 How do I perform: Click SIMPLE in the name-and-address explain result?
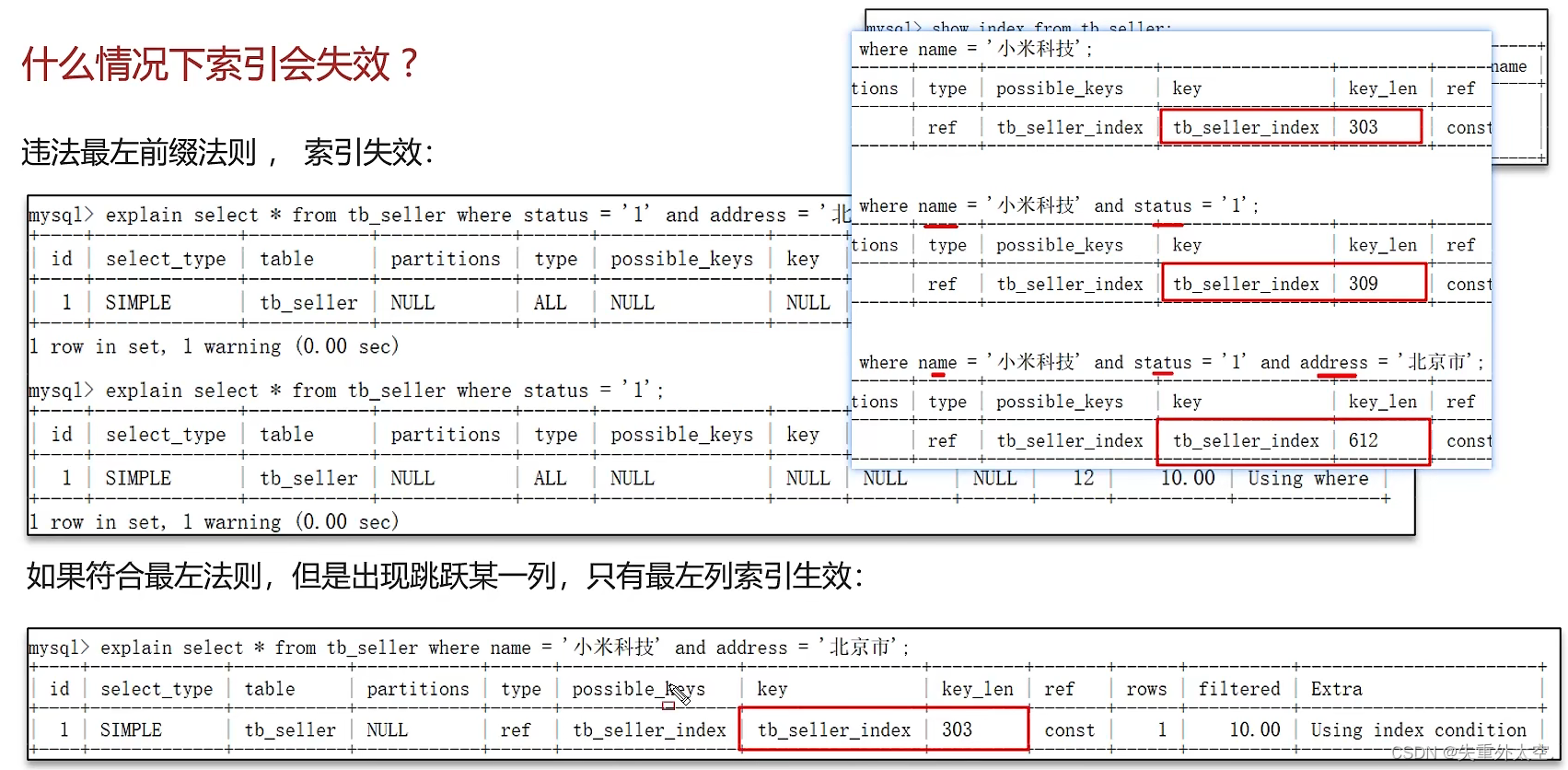click(131, 729)
